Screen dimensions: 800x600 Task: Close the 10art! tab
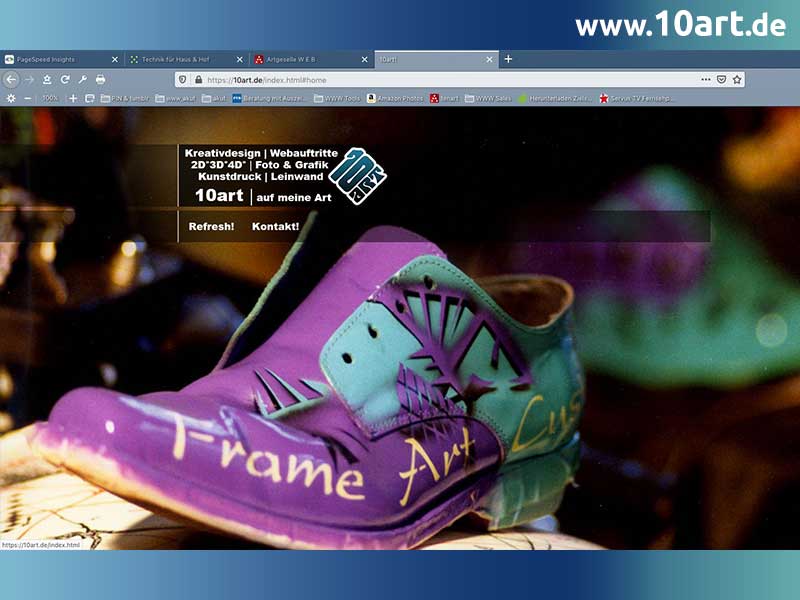coord(489,60)
